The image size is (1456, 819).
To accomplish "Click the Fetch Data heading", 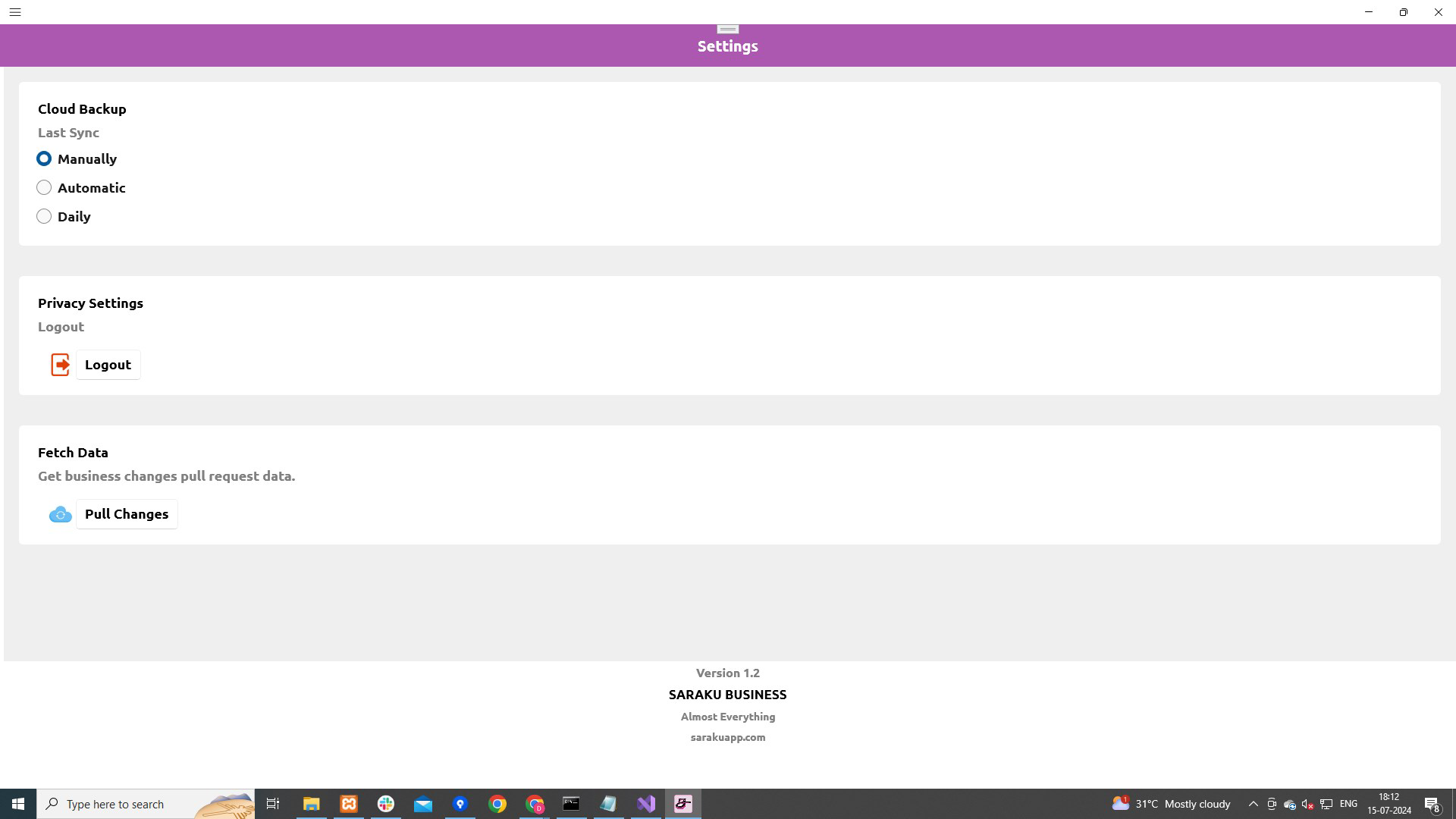I will (73, 453).
